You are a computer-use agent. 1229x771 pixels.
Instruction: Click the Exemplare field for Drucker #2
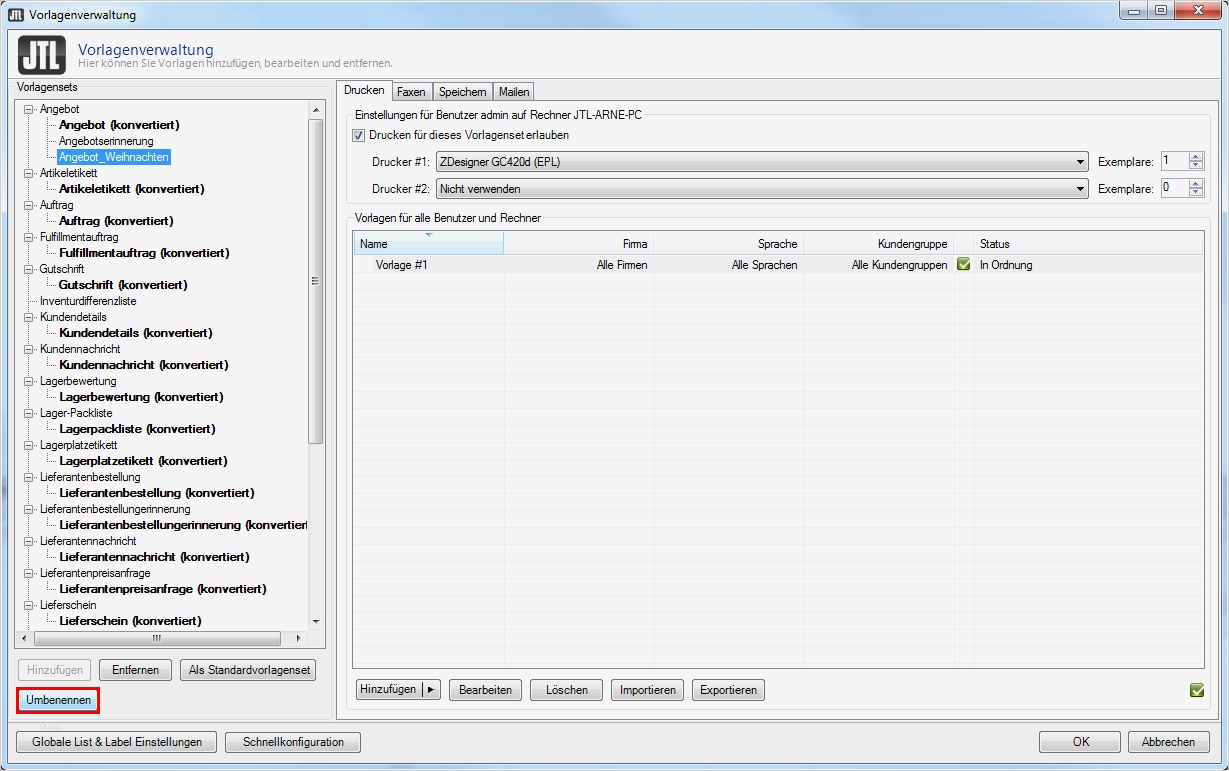[x=1175, y=188]
